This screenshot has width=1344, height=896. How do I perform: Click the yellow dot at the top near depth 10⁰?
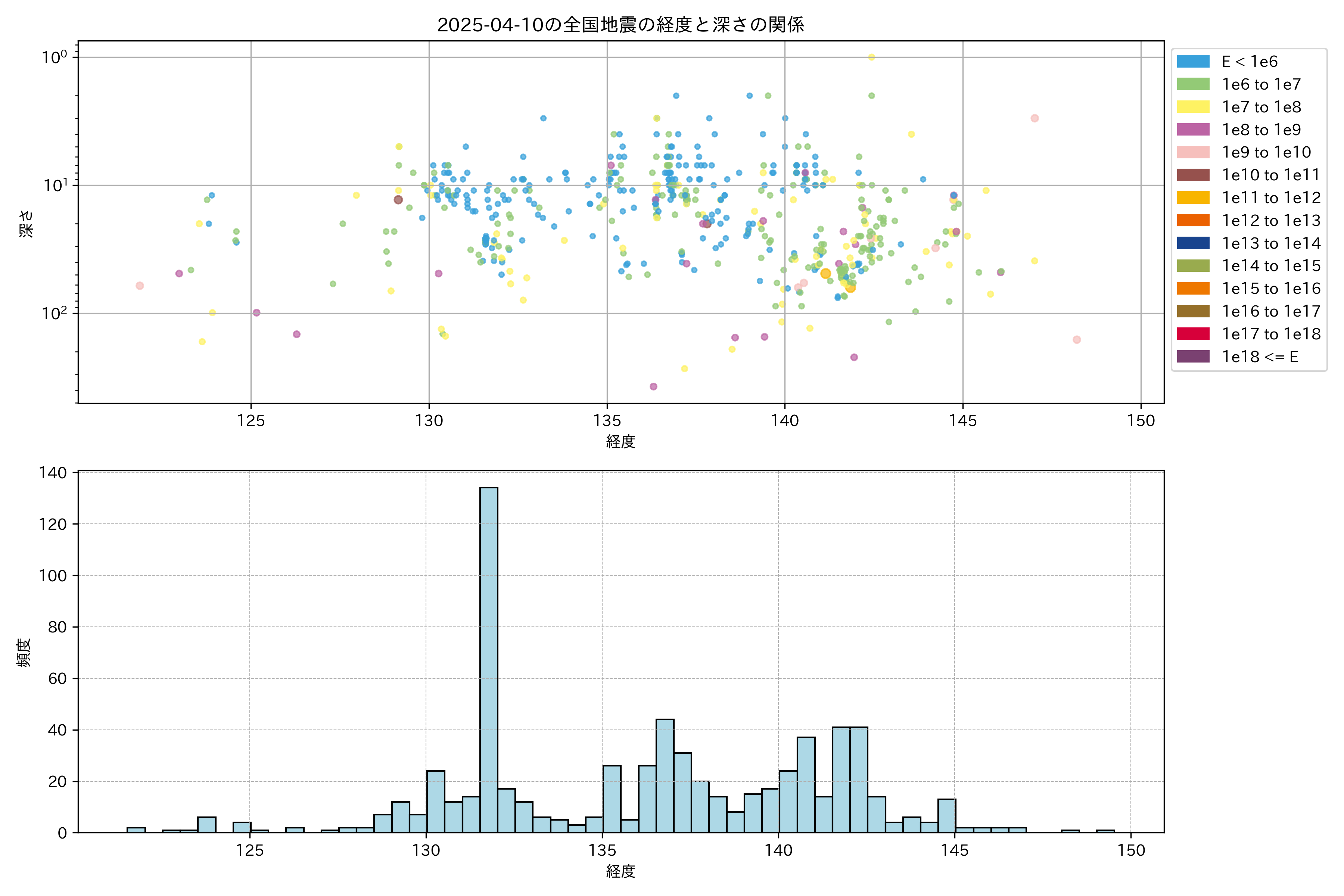871,57
